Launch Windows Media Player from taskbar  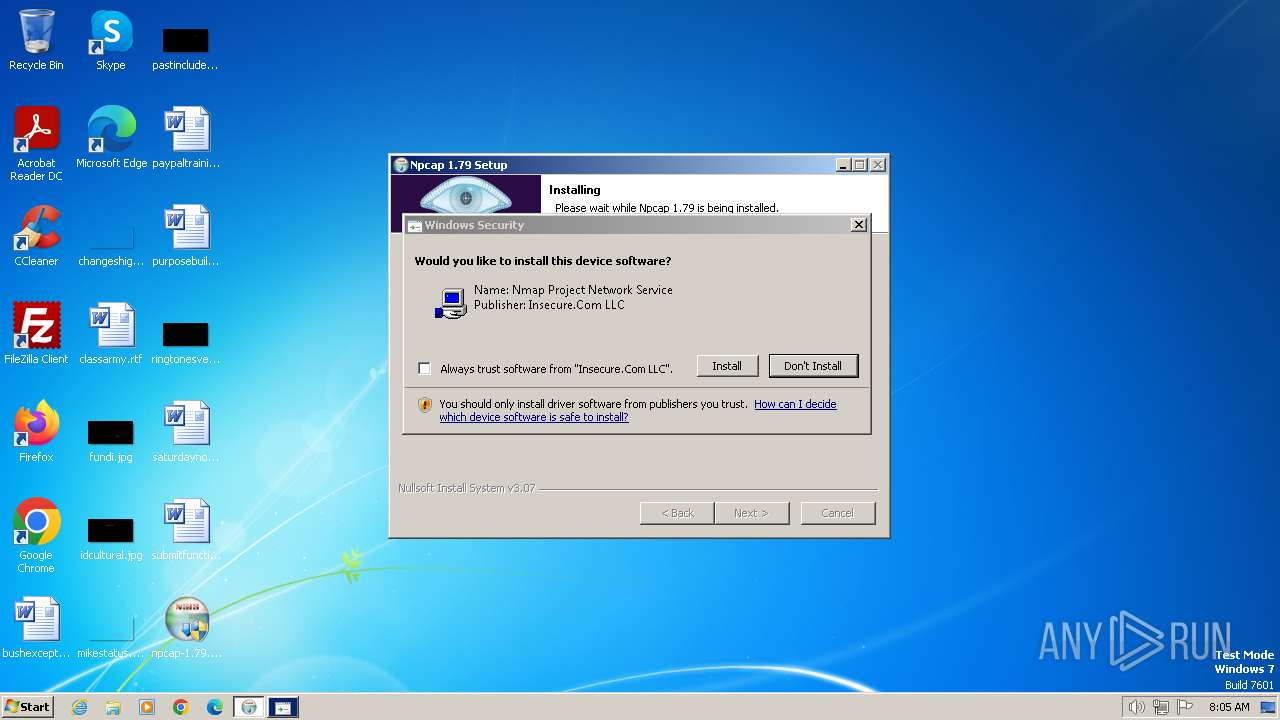(x=147, y=707)
